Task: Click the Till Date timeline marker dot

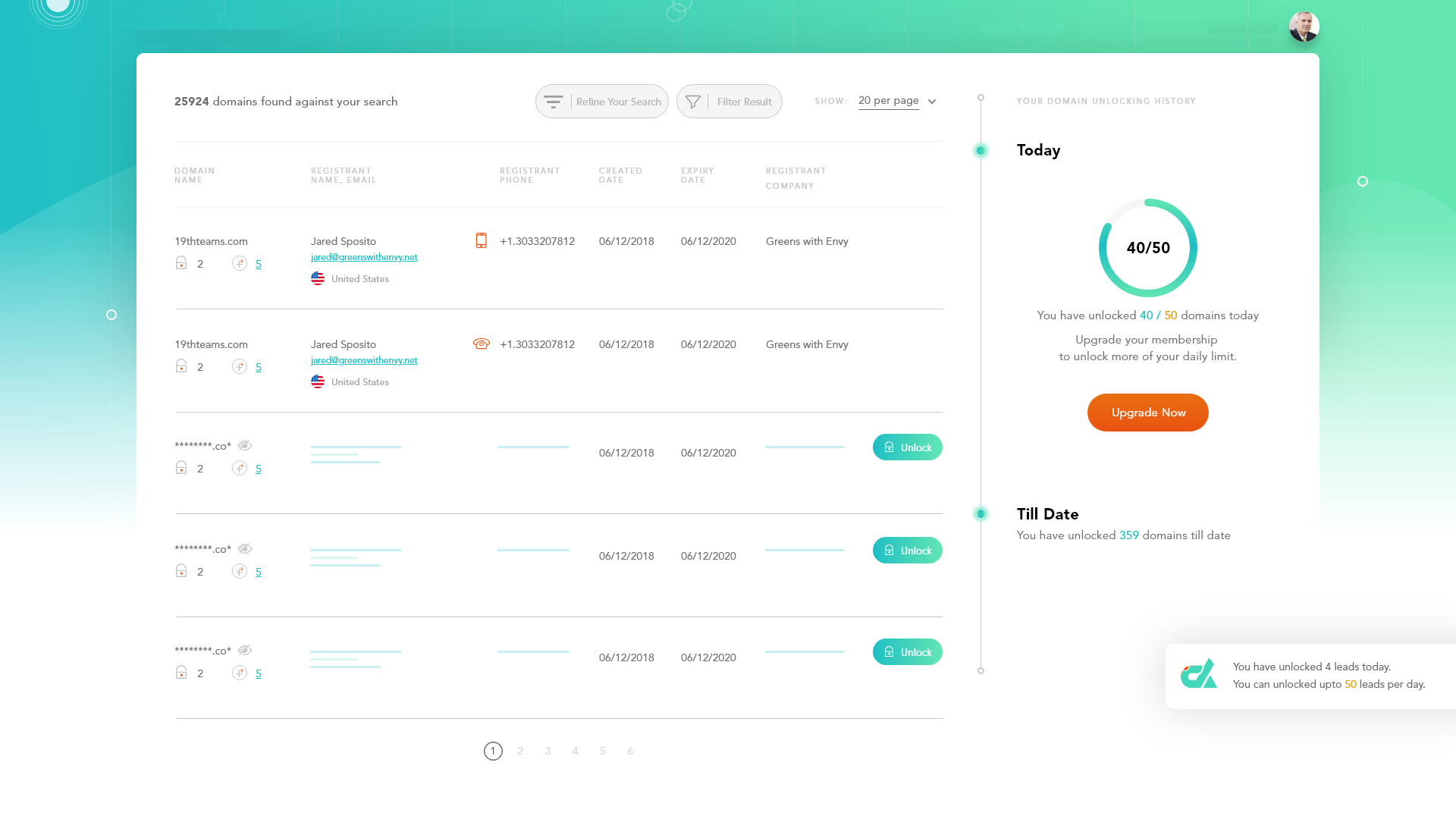Action: (x=981, y=513)
